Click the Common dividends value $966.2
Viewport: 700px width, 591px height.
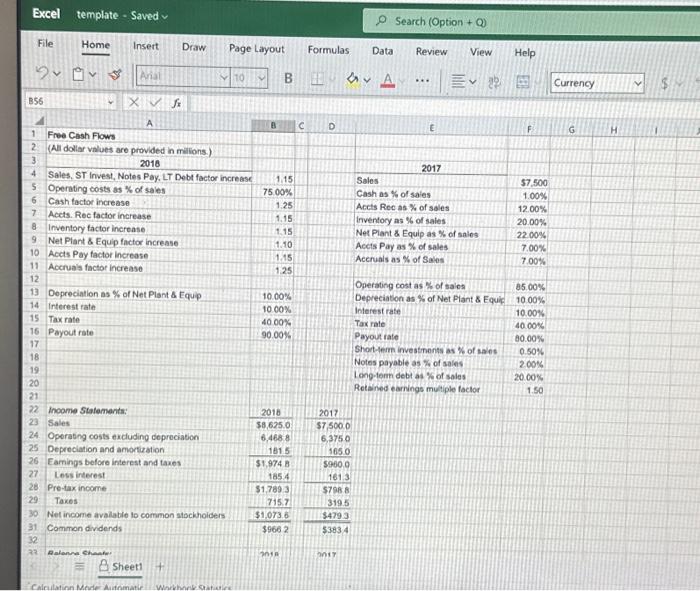[x=271, y=529]
